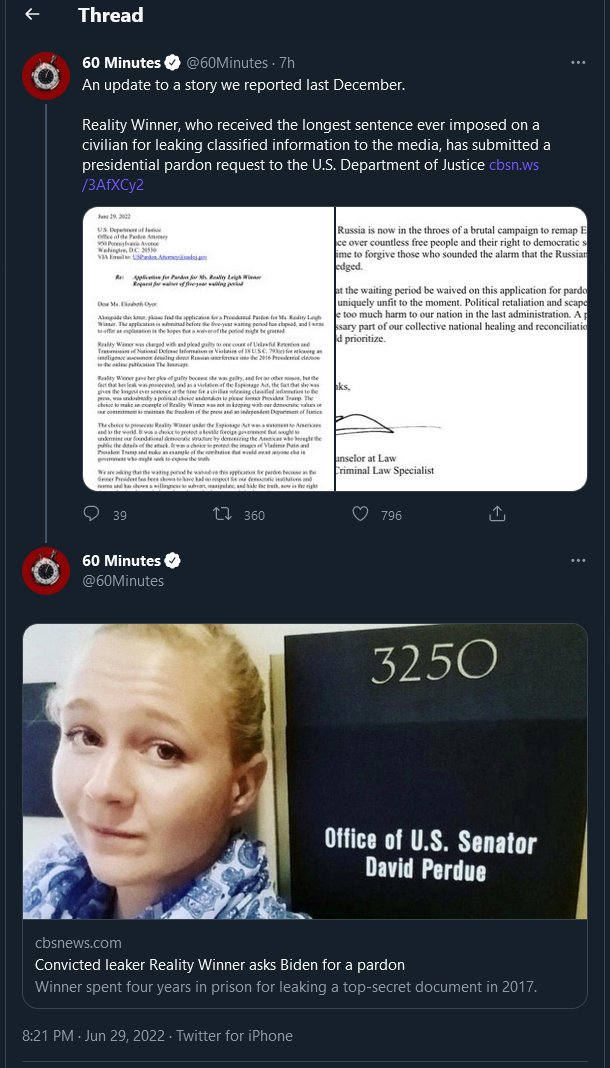Image resolution: width=610 pixels, height=1068 pixels.
Task: Open the Convicted leaker Reality Winner headline
Action: [x=220, y=965]
